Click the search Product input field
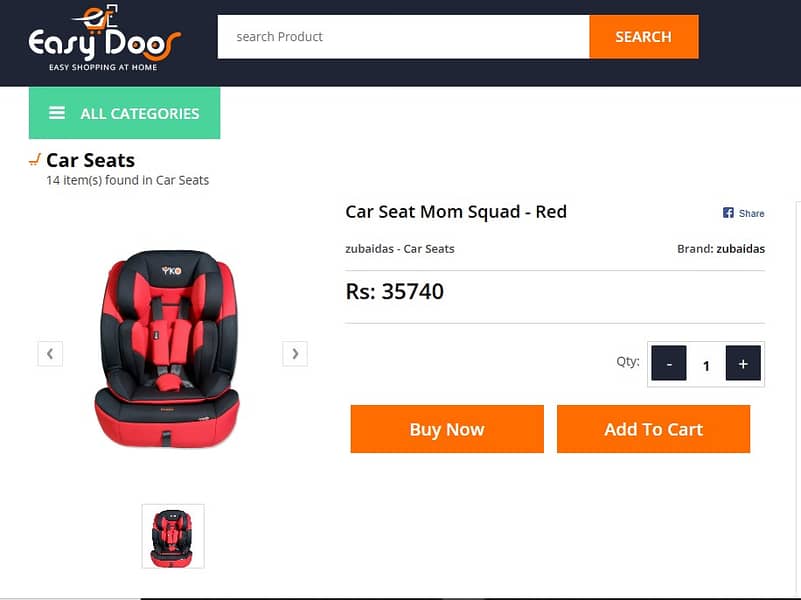 [x=400, y=36]
